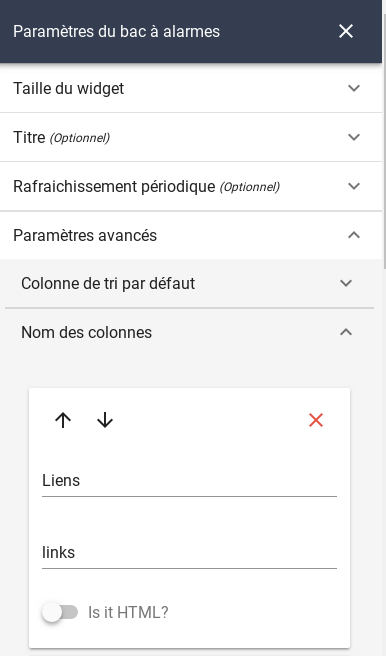This screenshot has height=656, width=386.
Task: Expand Rafraichissement périodique chevron
Action: [354, 186]
